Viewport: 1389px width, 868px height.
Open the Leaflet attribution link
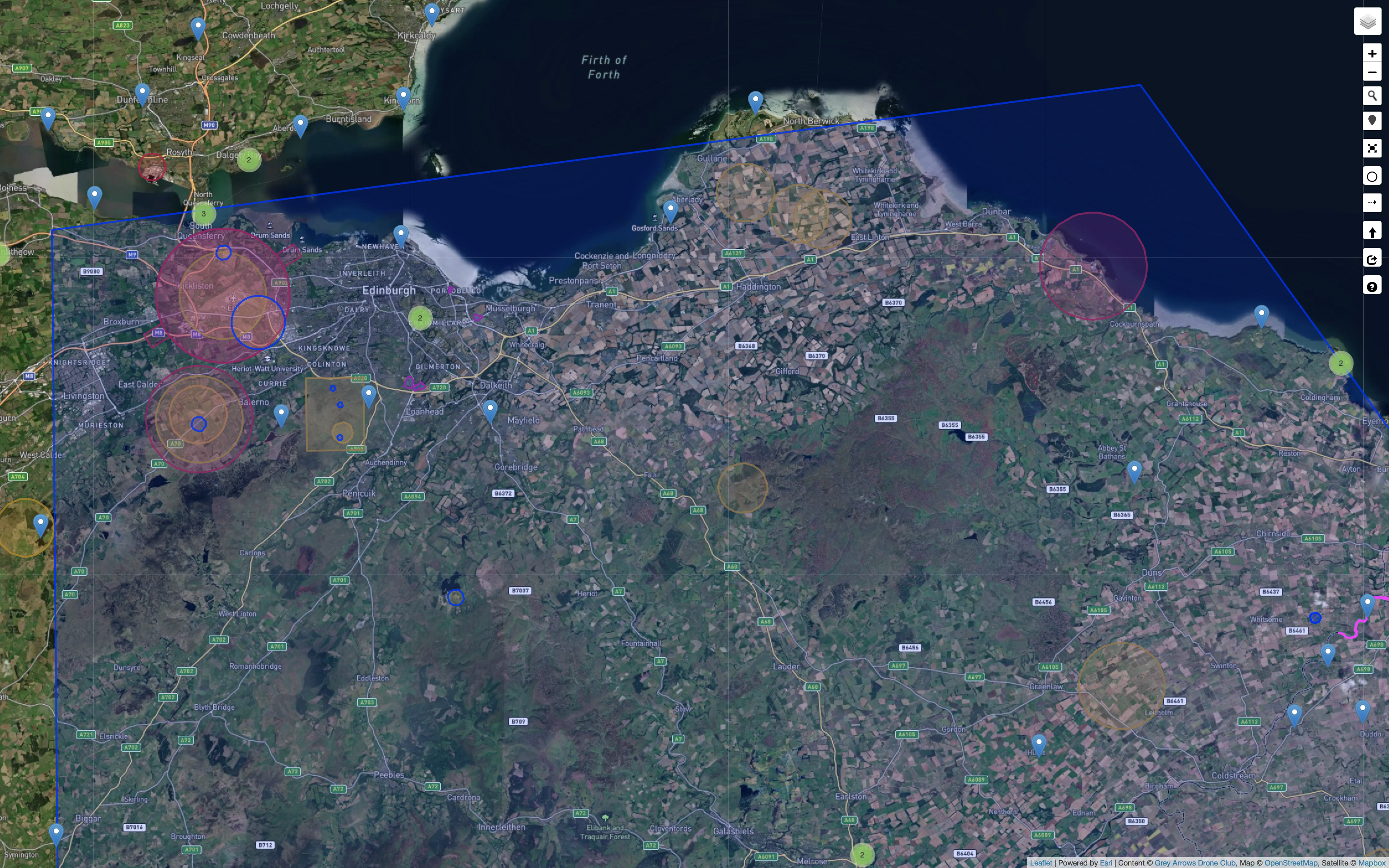click(x=1041, y=863)
